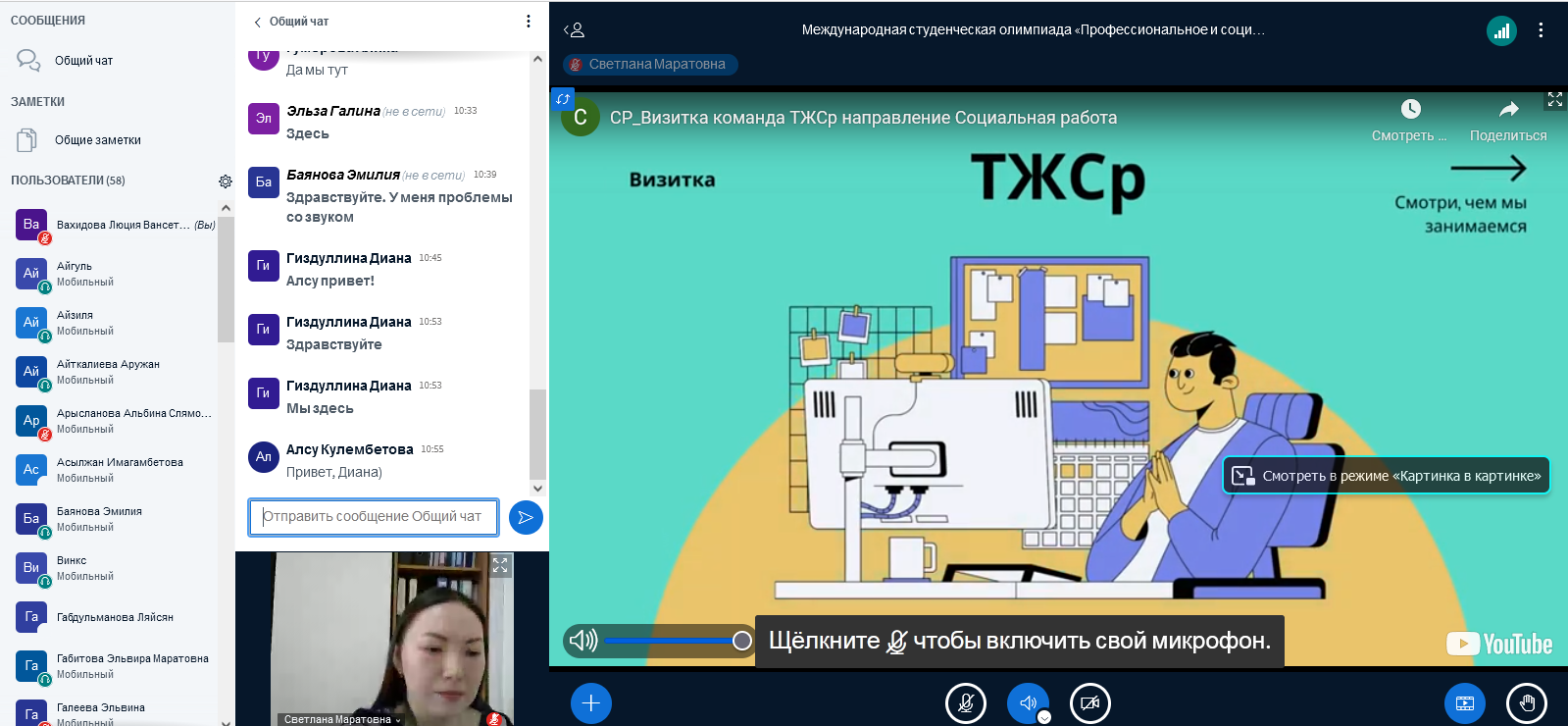Open the main options three-dot menu

pyautogui.click(x=1541, y=30)
